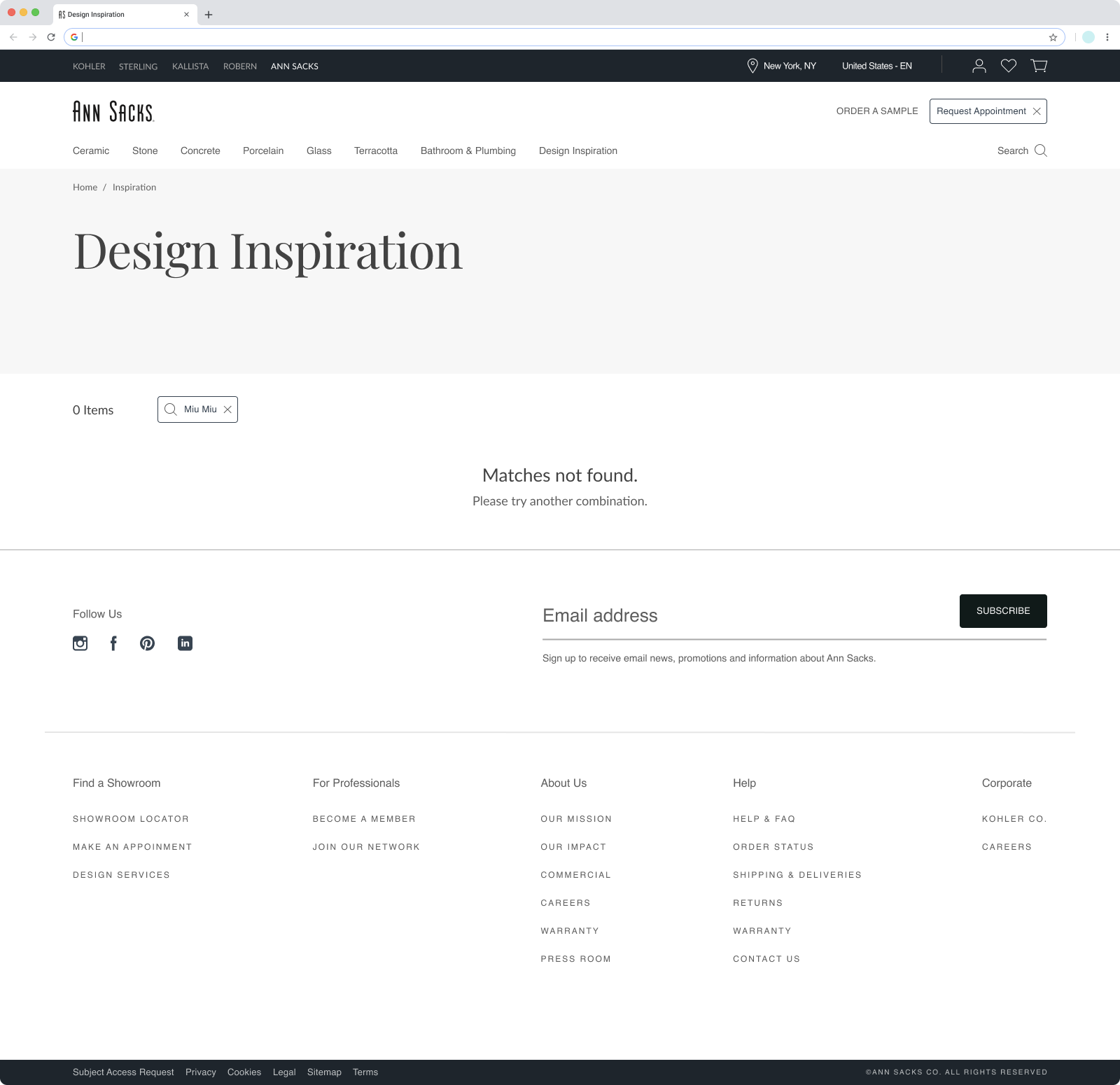Select the ANN SACKS brand link
Image resolution: width=1120 pixels, height=1085 pixels.
(x=295, y=66)
